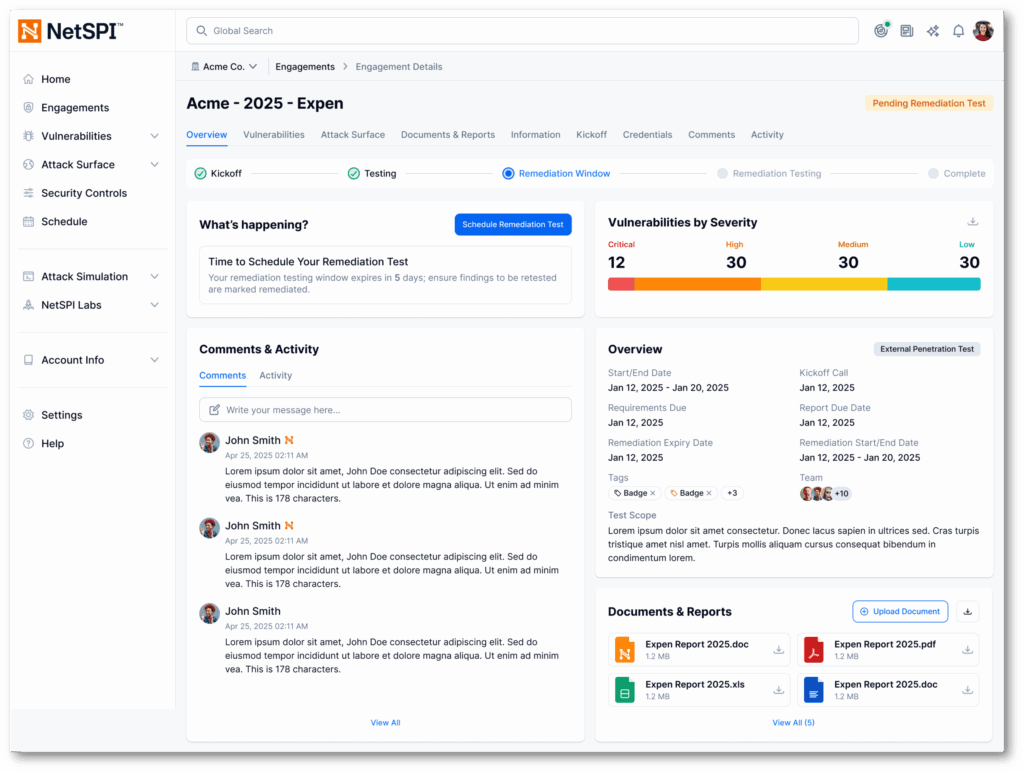This screenshot has width=1024, height=772.
Task: Expand the NetSPI Labs sidebar menu
Action: pyautogui.click(x=155, y=305)
